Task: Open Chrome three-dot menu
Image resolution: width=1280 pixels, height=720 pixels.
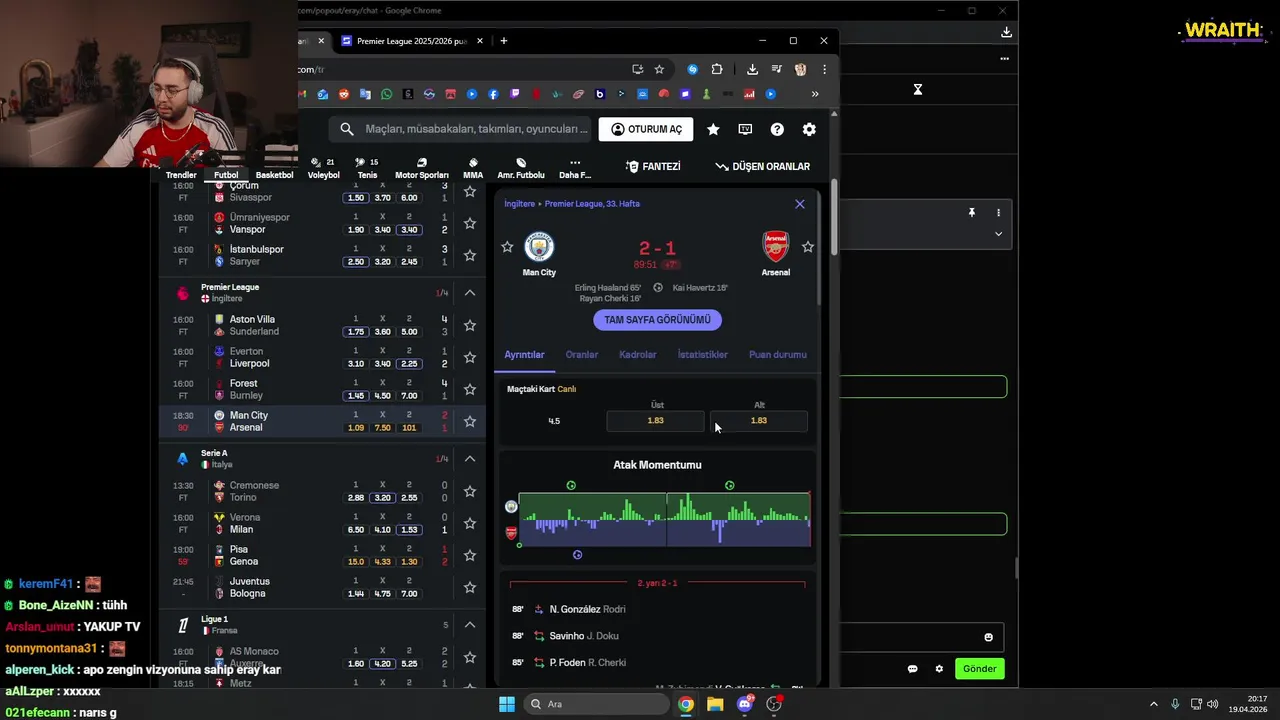Action: 824,69
